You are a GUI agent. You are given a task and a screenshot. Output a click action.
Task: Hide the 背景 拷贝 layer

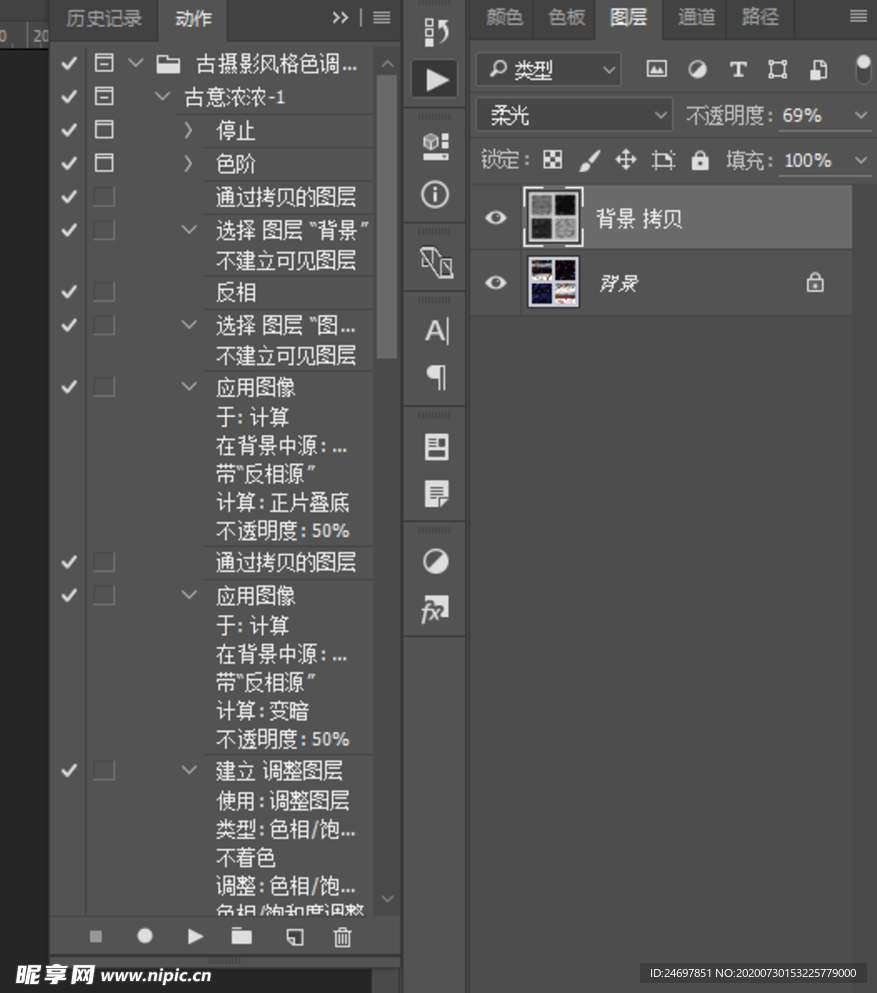click(x=495, y=217)
